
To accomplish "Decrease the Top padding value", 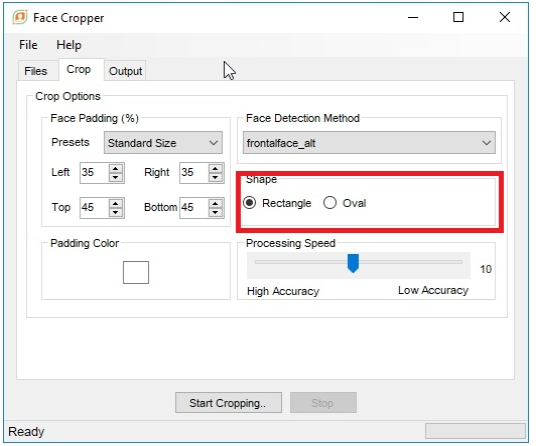I will click(x=116, y=213).
